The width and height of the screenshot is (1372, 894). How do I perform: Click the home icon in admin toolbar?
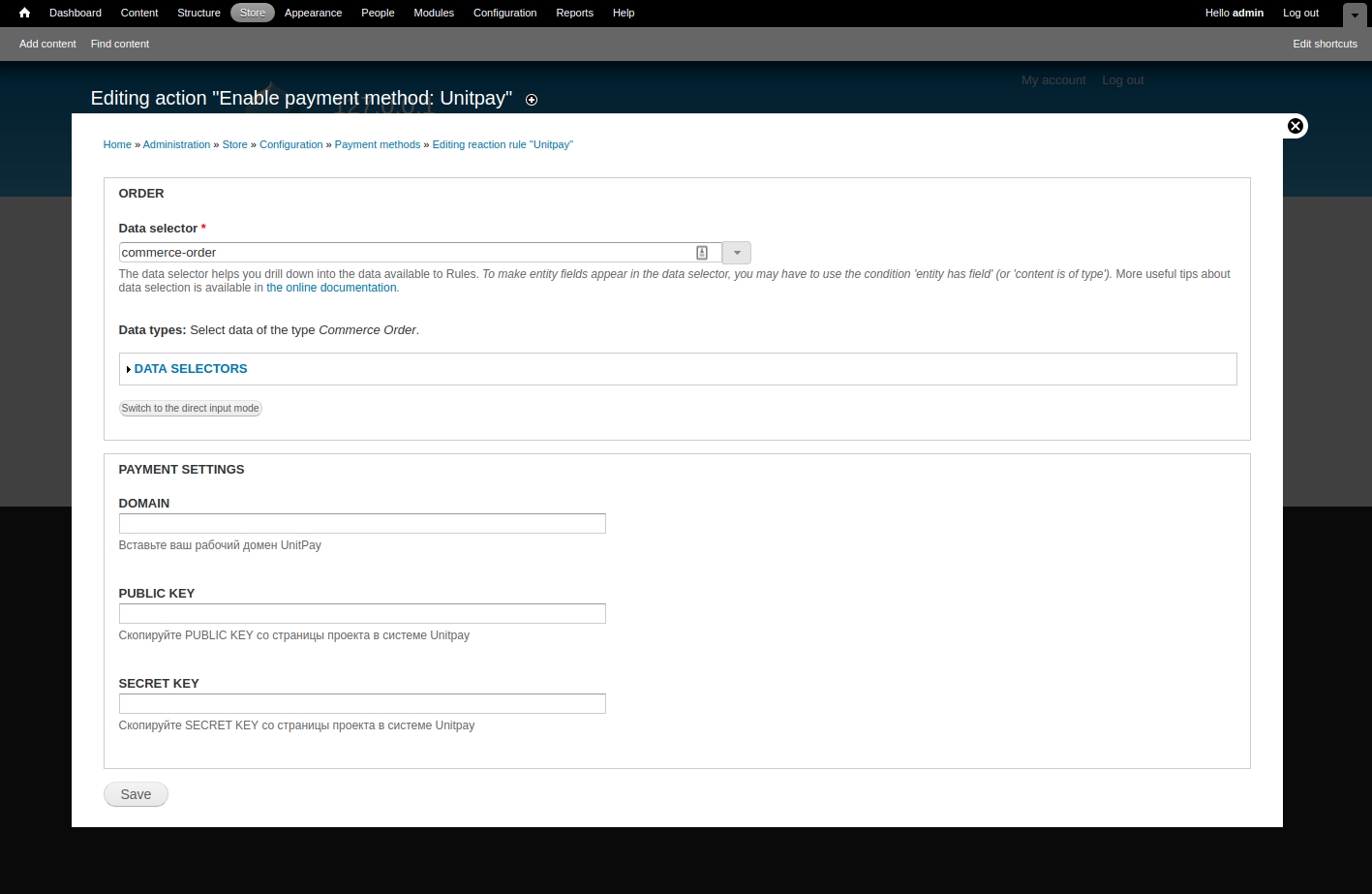point(24,13)
